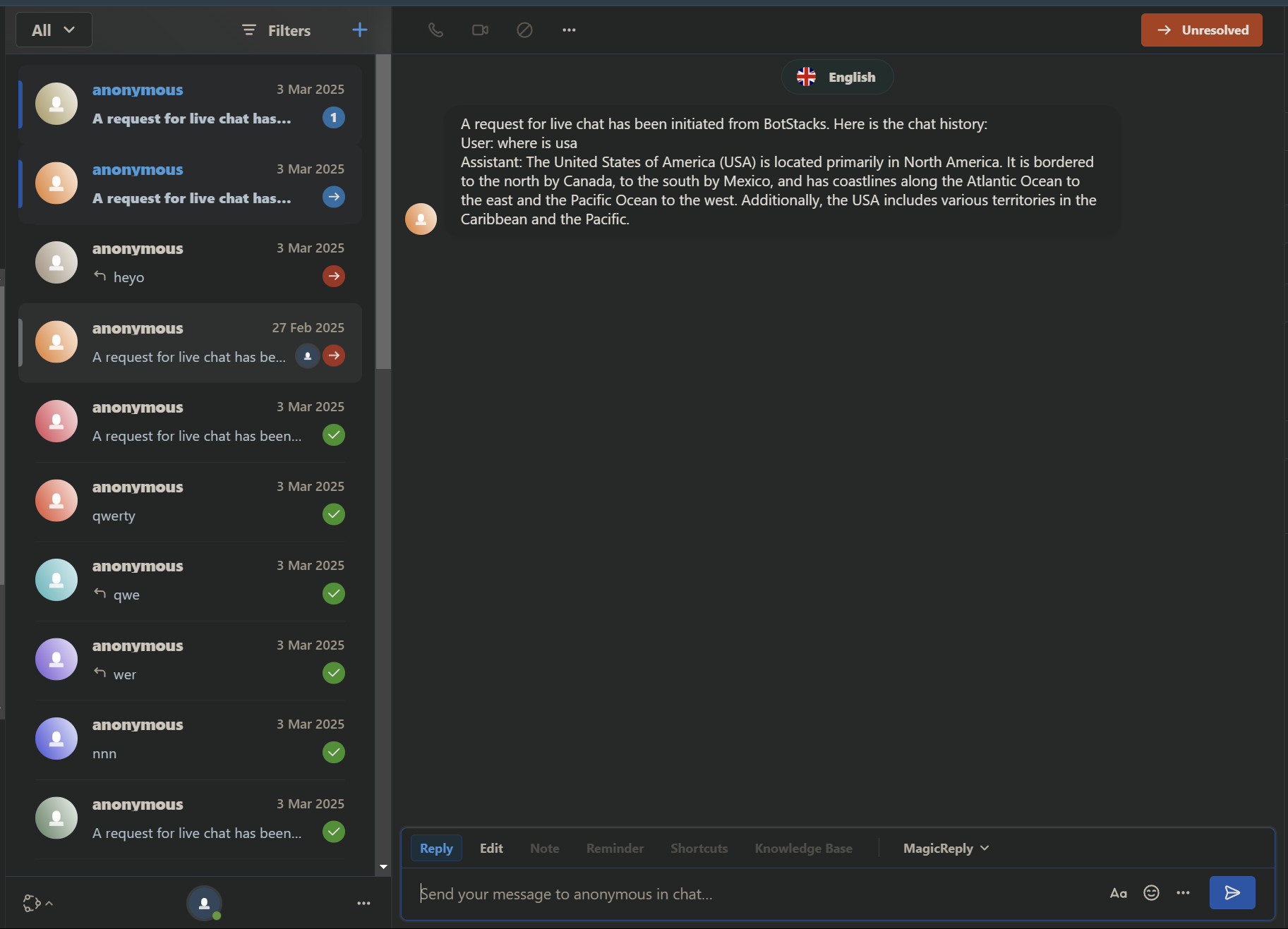Select the Reply tab

436,848
